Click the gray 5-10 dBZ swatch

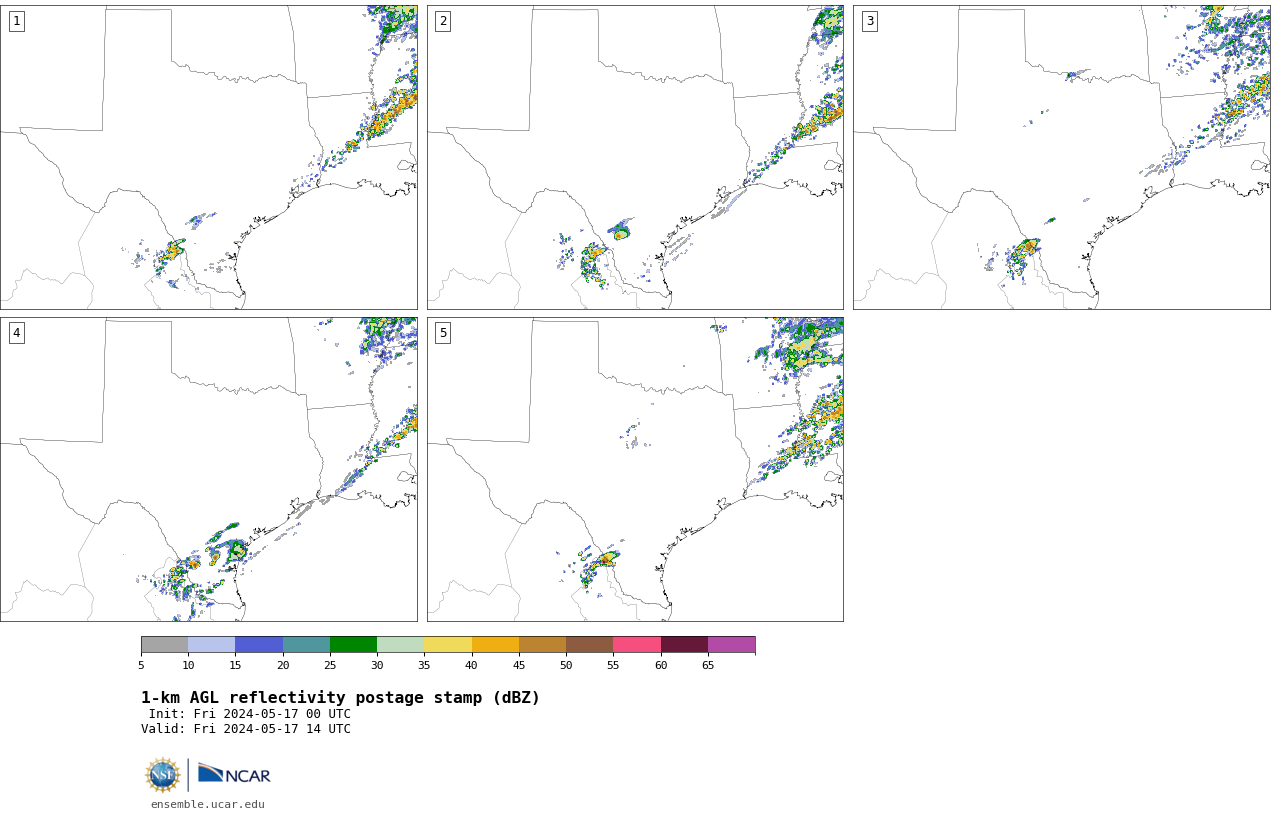tap(164, 645)
